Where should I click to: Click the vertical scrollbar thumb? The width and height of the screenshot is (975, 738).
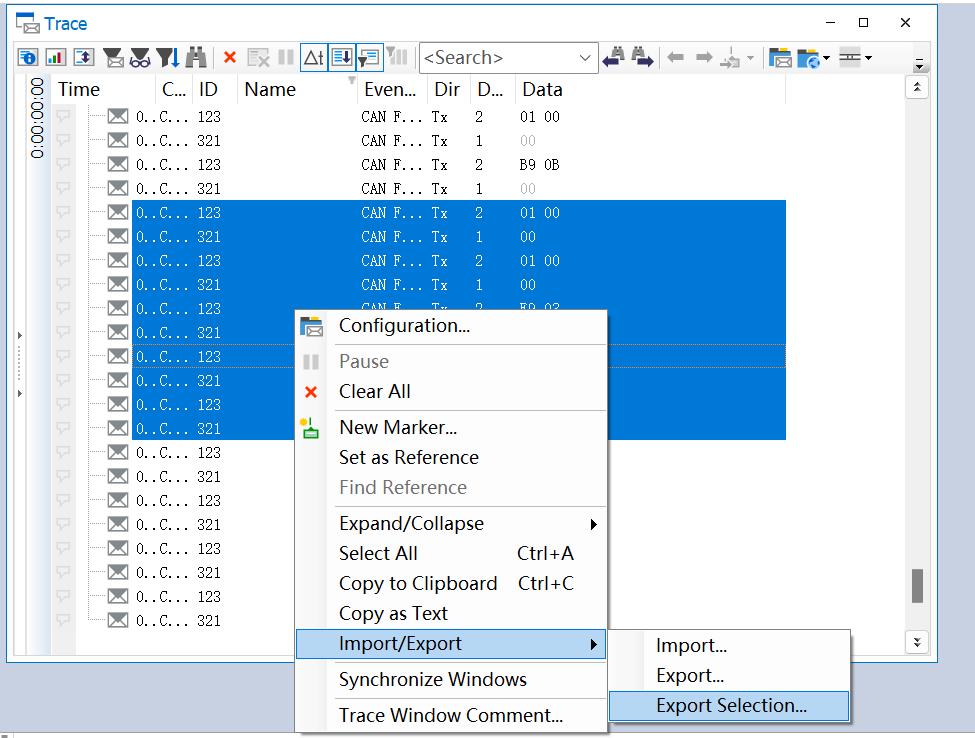917,586
